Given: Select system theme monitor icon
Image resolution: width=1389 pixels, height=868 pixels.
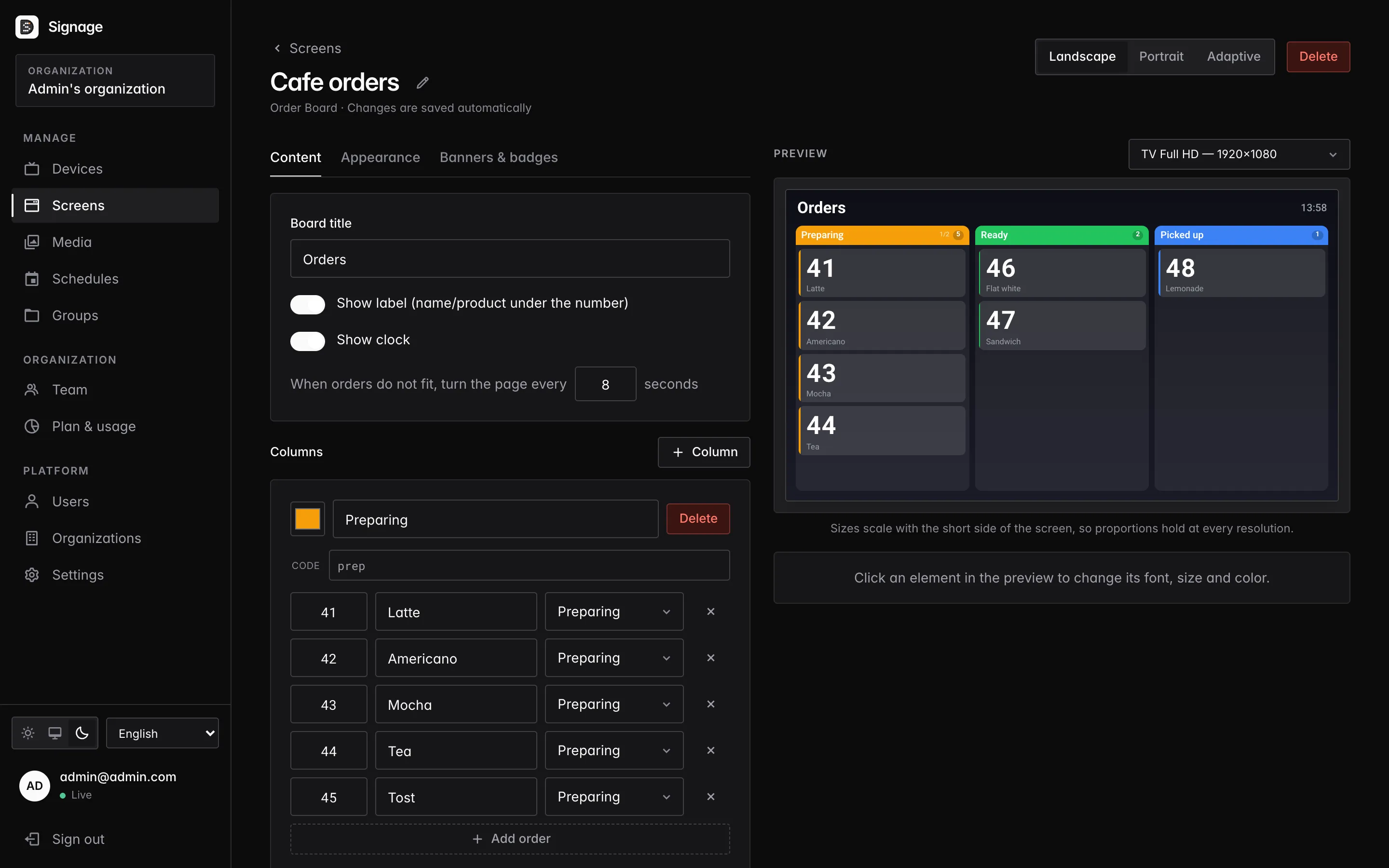Looking at the screenshot, I should click(x=54, y=733).
